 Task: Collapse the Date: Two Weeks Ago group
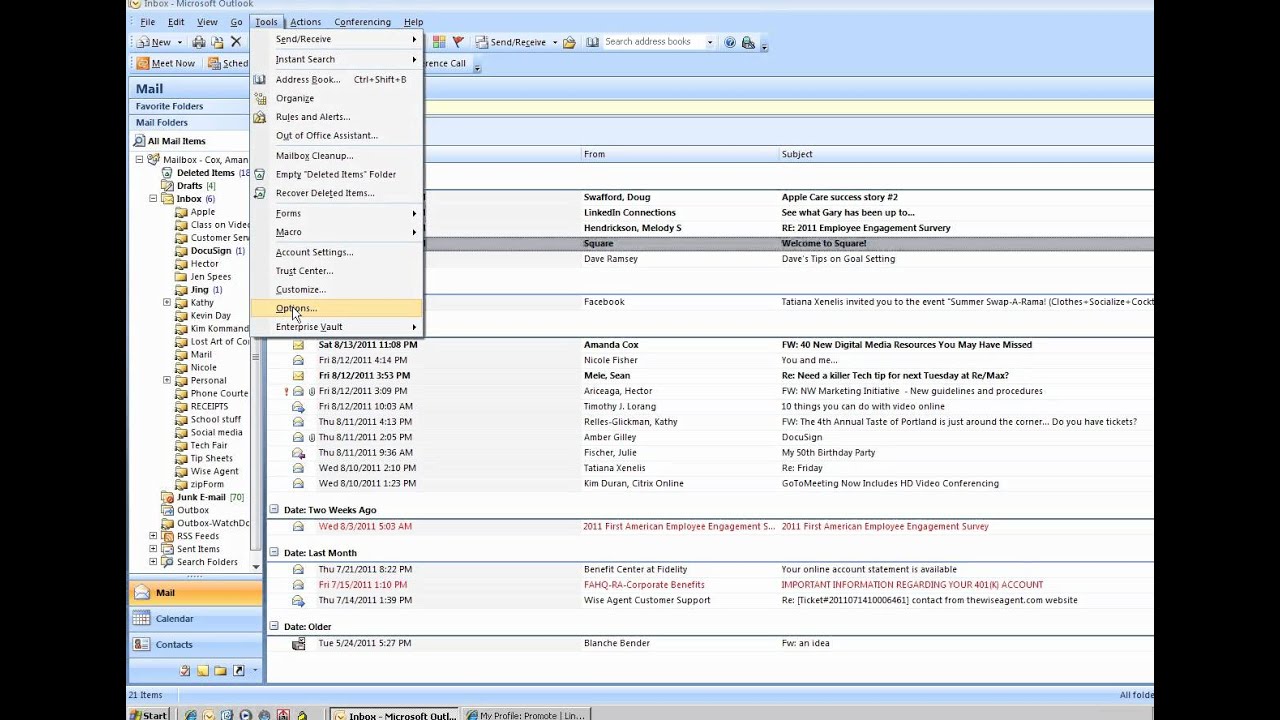[x=273, y=510]
